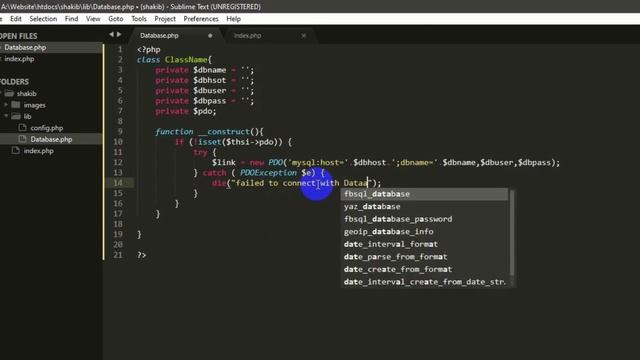Click the autocomplete list scrollbar
Image resolution: width=640 pixels, height=360 pixels.
pos(512,233)
